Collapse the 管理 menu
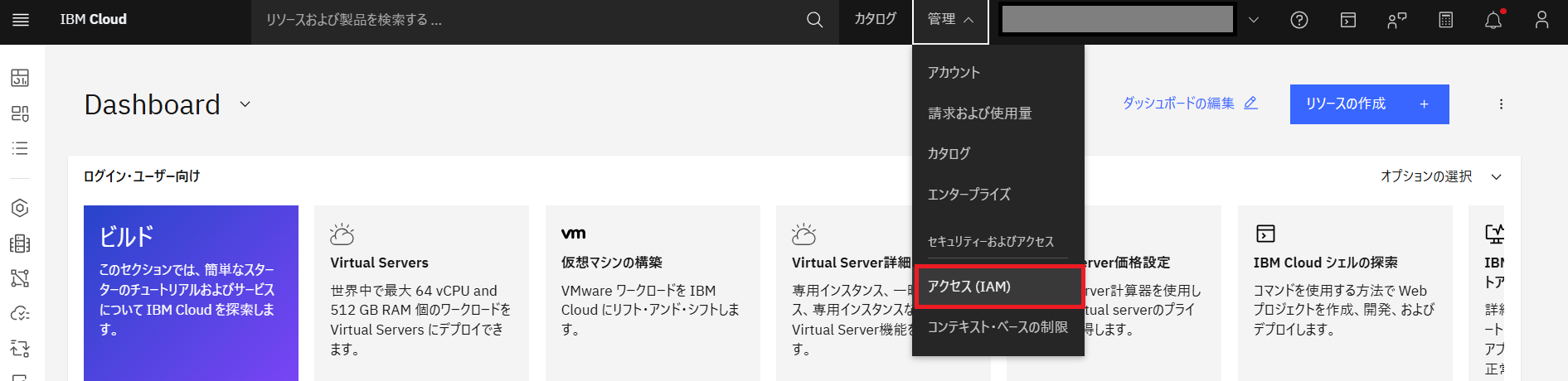Image resolution: width=1568 pixels, height=381 pixels. (950, 20)
